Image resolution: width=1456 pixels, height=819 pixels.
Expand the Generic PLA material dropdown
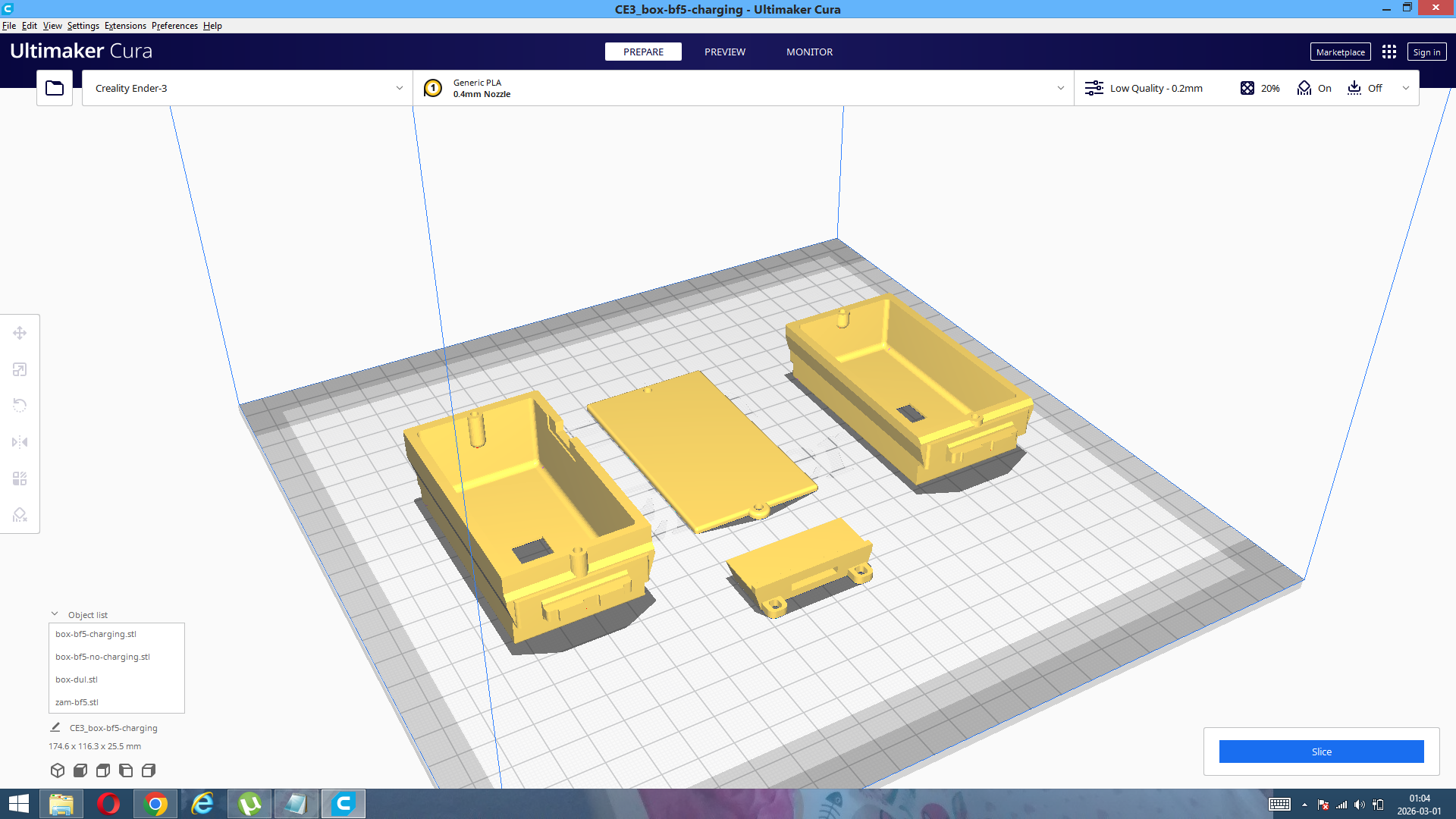[743, 88]
